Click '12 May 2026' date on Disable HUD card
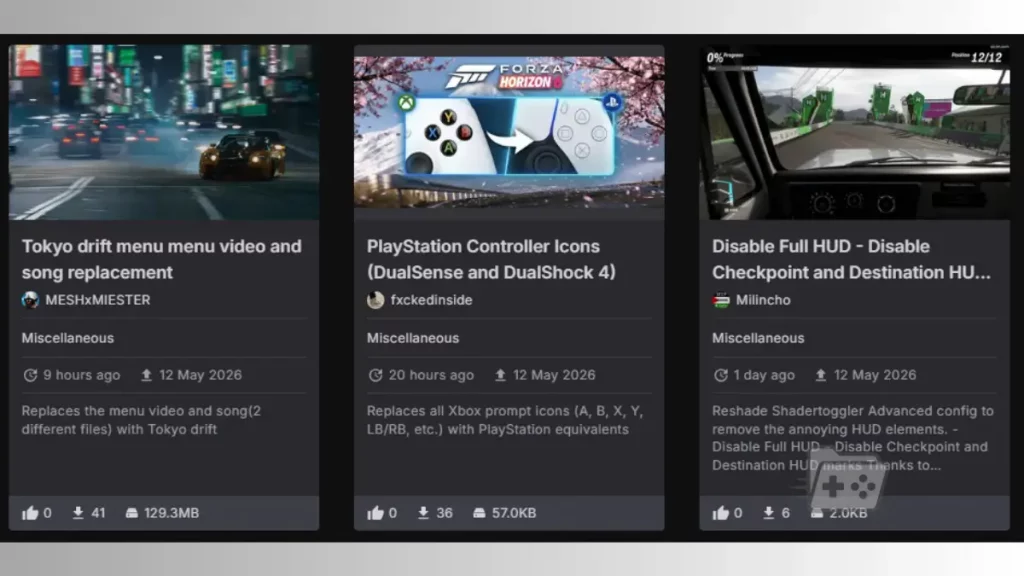 tap(875, 376)
